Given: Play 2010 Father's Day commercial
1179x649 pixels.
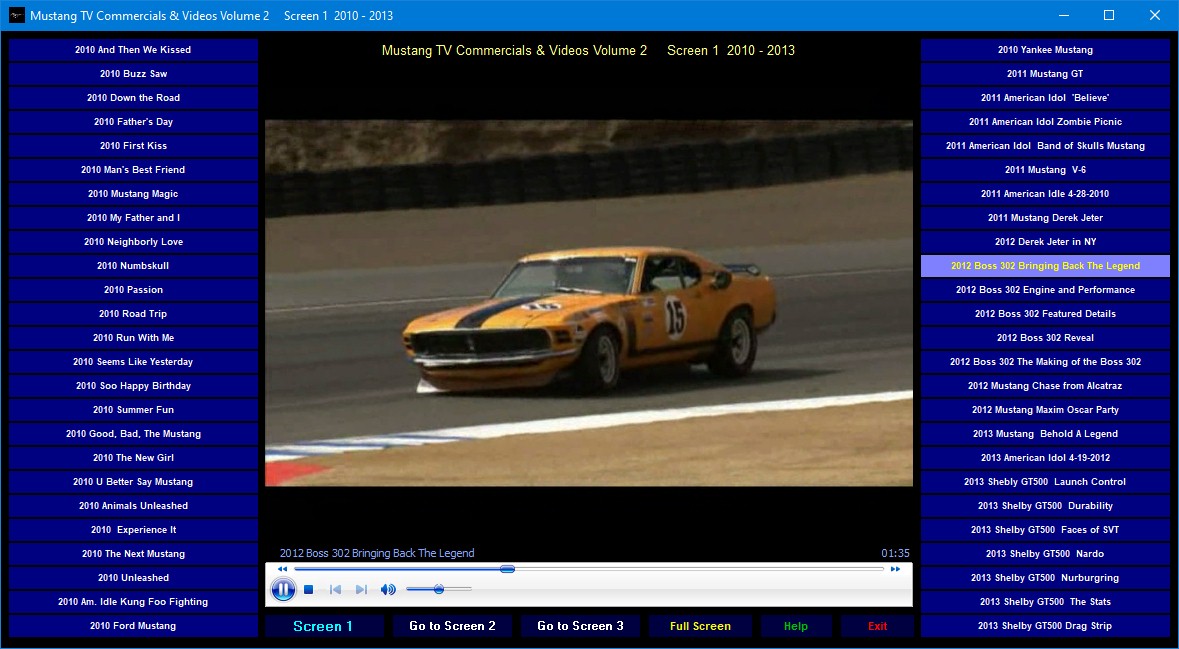Looking at the screenshot, I should point(133,122).
